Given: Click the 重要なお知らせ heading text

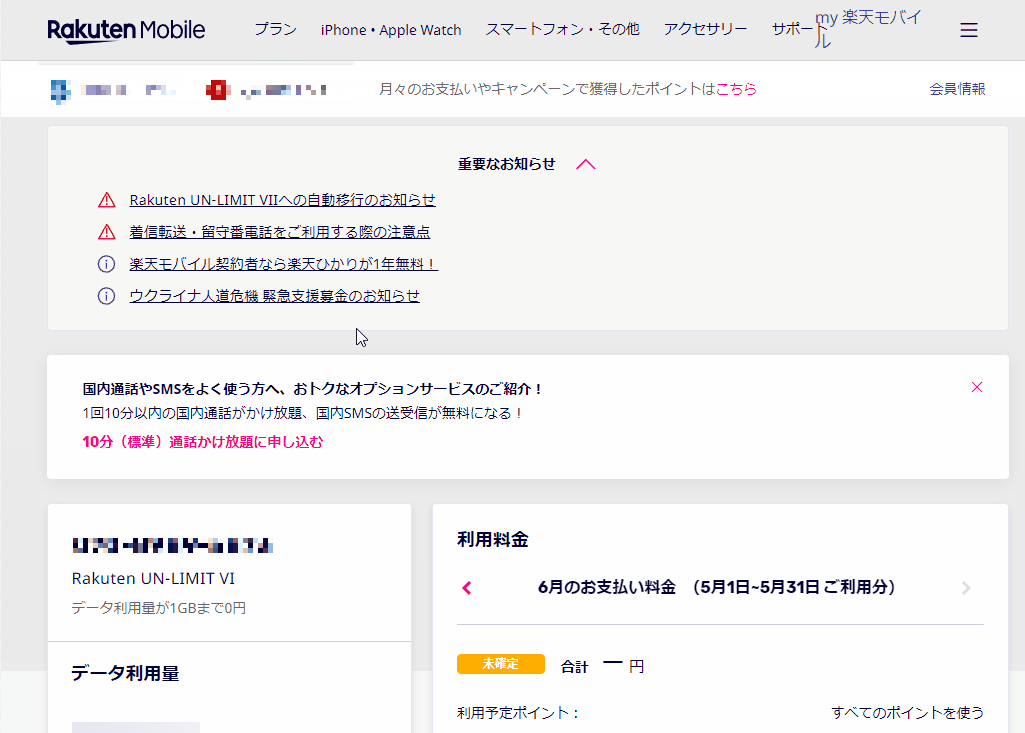Looking at the screenshot, I should (x=507, y=164).
